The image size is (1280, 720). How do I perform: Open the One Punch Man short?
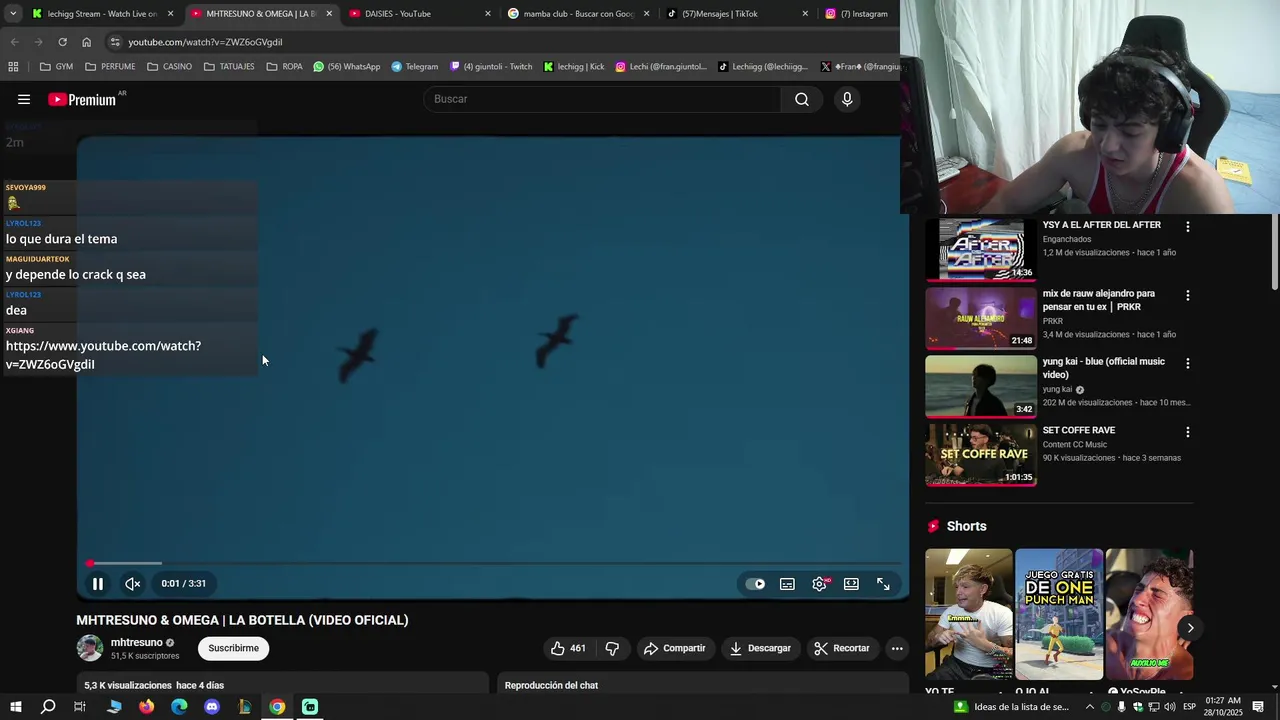[x=1059, y=614]
